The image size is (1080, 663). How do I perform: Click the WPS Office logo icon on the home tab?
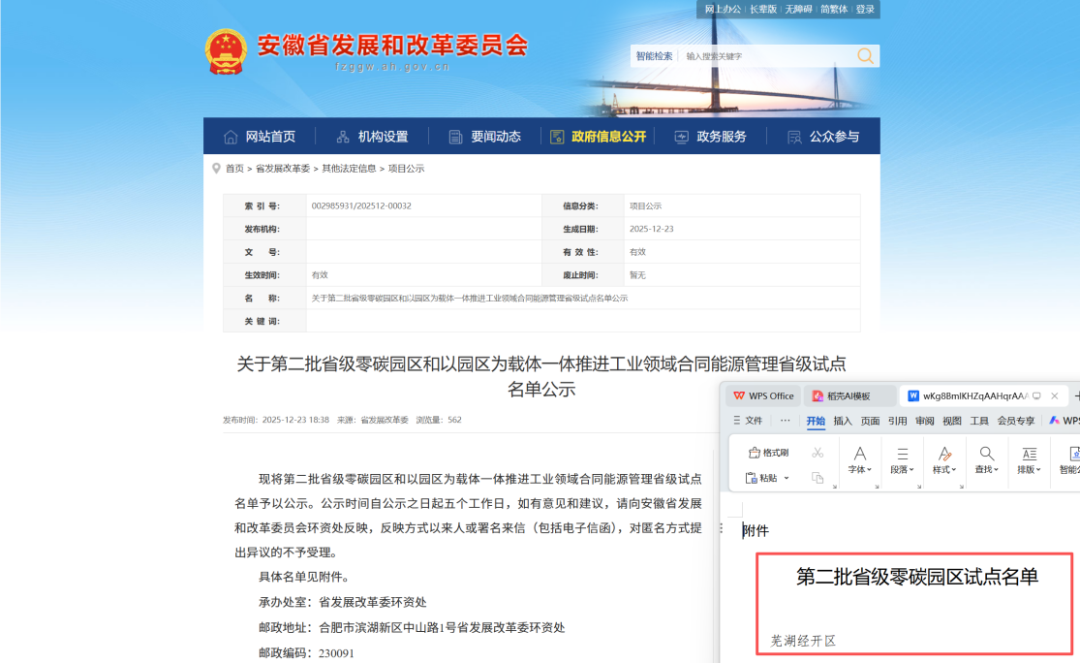(x=740, y=395)
